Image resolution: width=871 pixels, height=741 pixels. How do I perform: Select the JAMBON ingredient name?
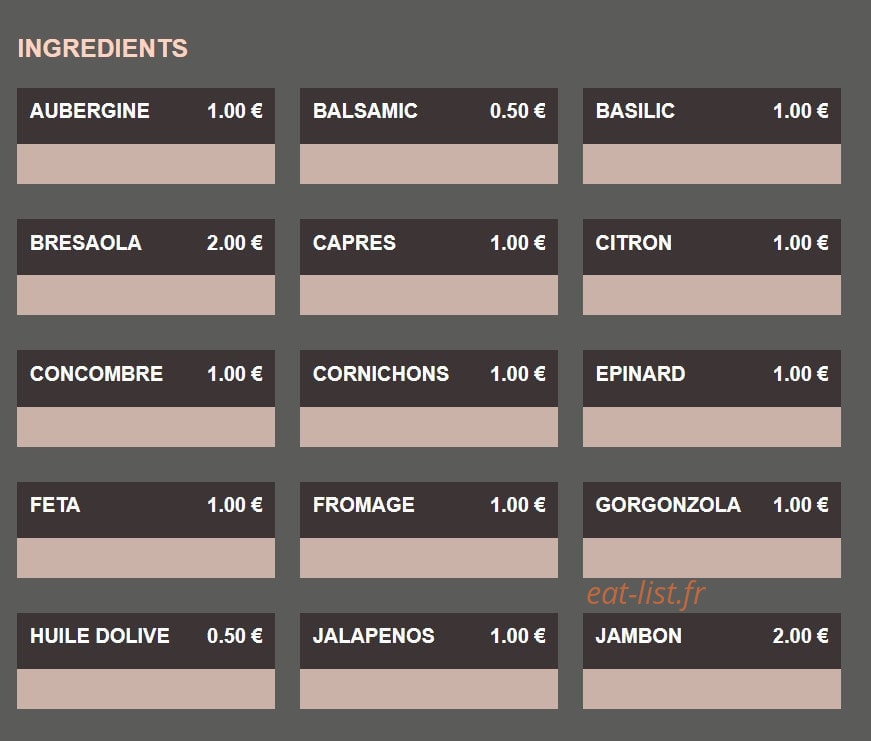pyautogui.click(x=638, y=636)
